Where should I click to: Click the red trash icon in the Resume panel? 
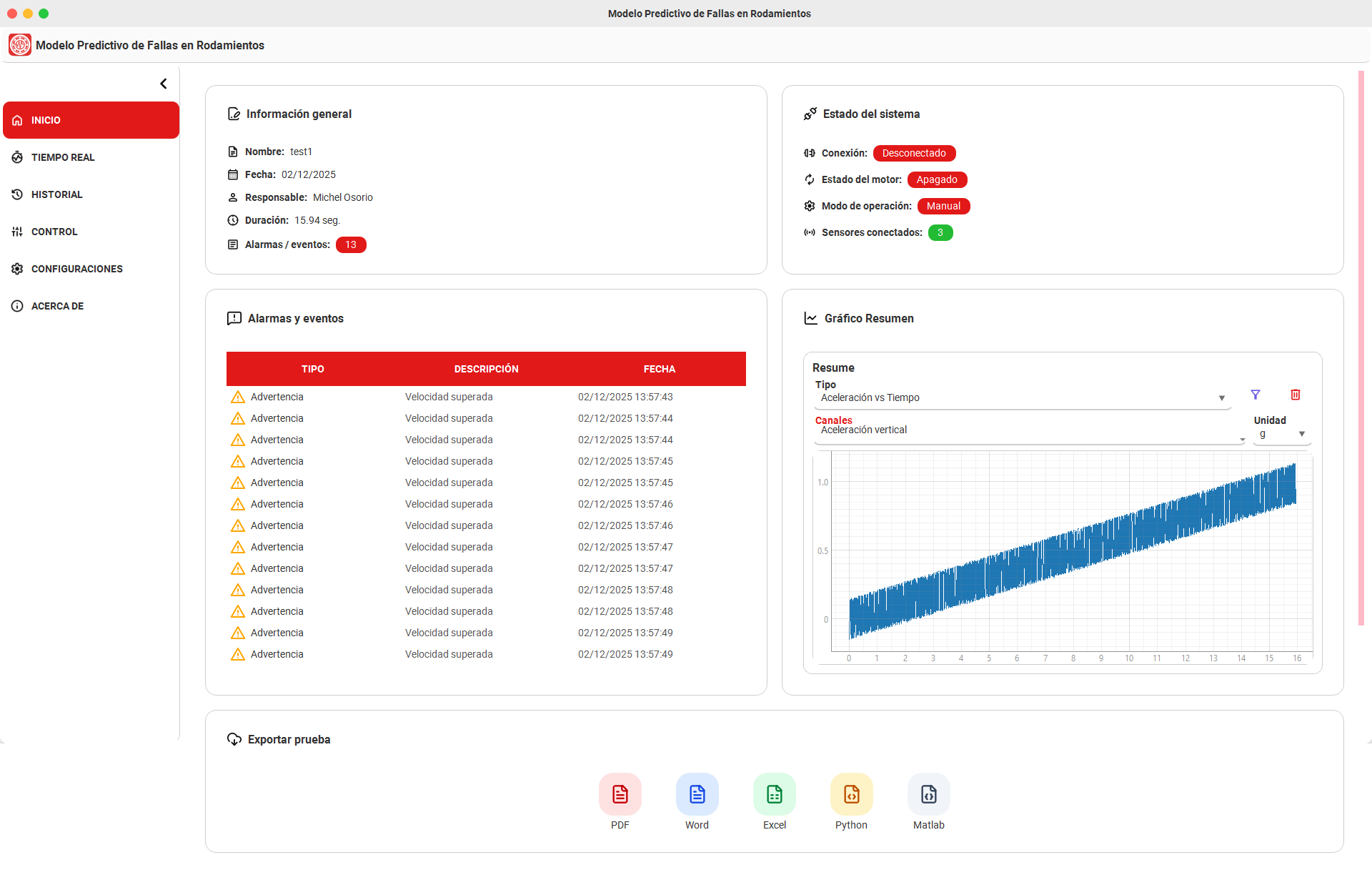pos(1296,395)
